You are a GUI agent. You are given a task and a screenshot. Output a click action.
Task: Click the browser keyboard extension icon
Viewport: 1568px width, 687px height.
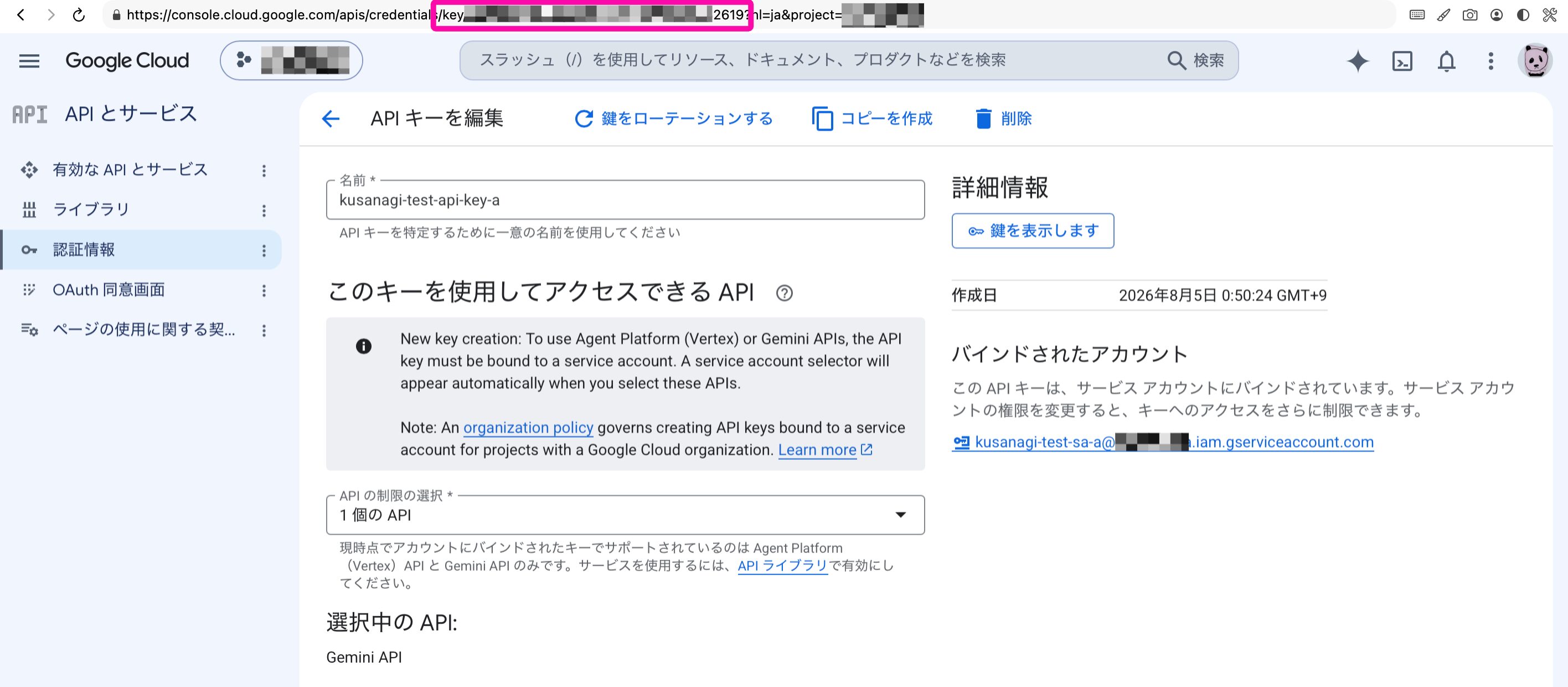click(x=1416, y=14)
